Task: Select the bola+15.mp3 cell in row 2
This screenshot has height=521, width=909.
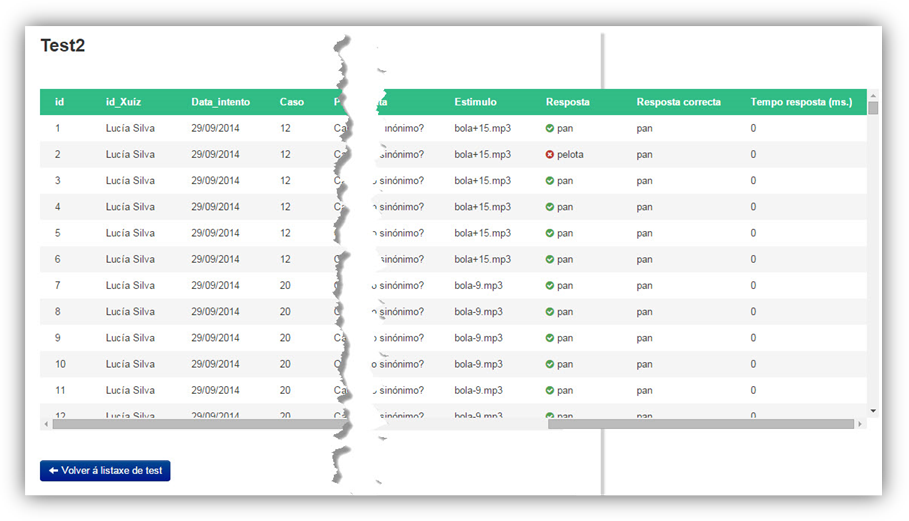Action: click(482, 155)
